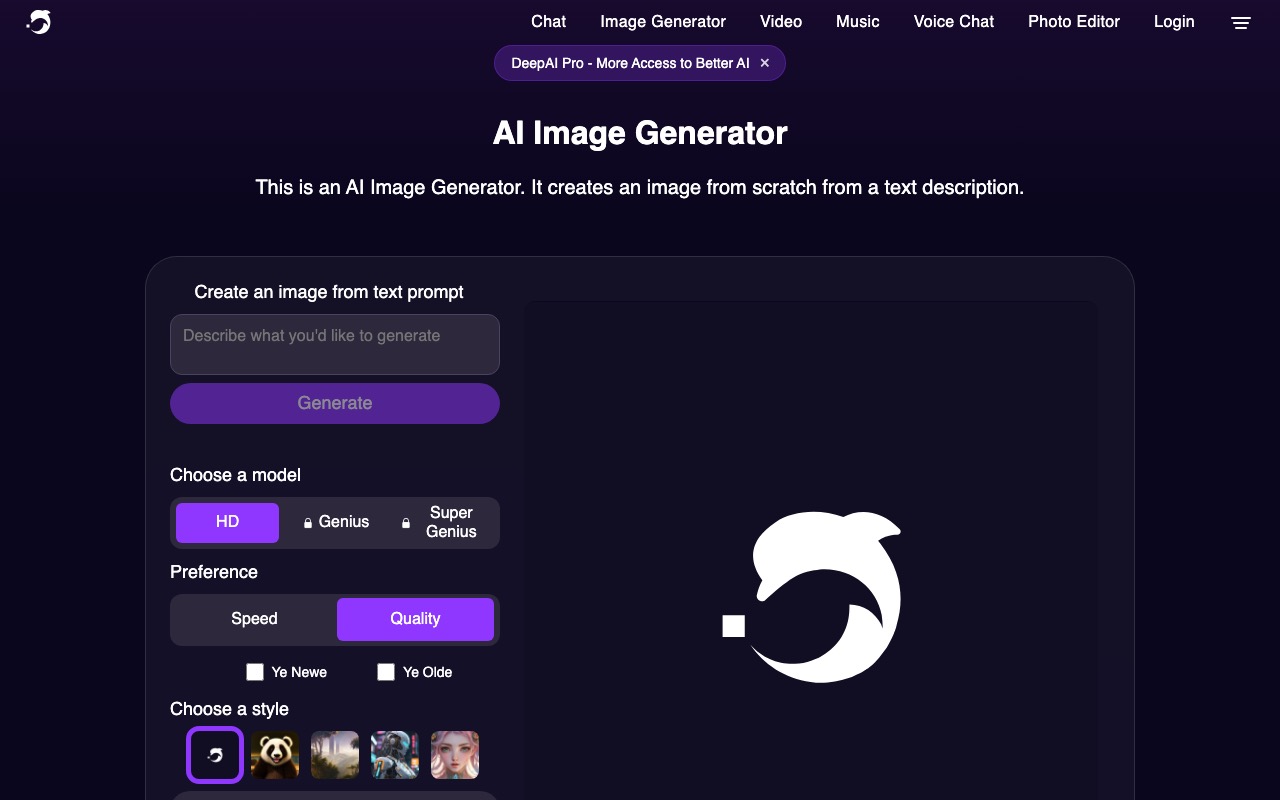Switch preference from Quality to Speed
This screenshot has width=1280, height=800.
pyautogui.click(x=254, y=619)
